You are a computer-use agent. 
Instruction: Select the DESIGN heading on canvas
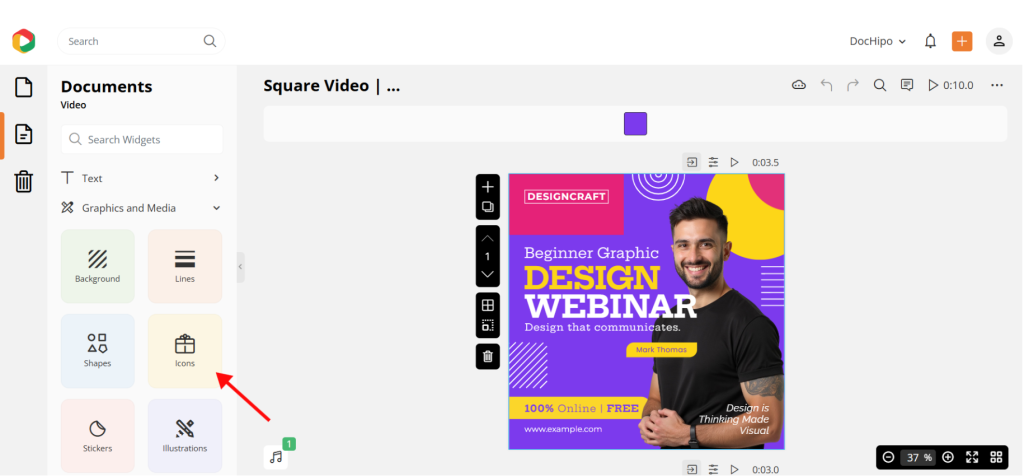[592, 278]
